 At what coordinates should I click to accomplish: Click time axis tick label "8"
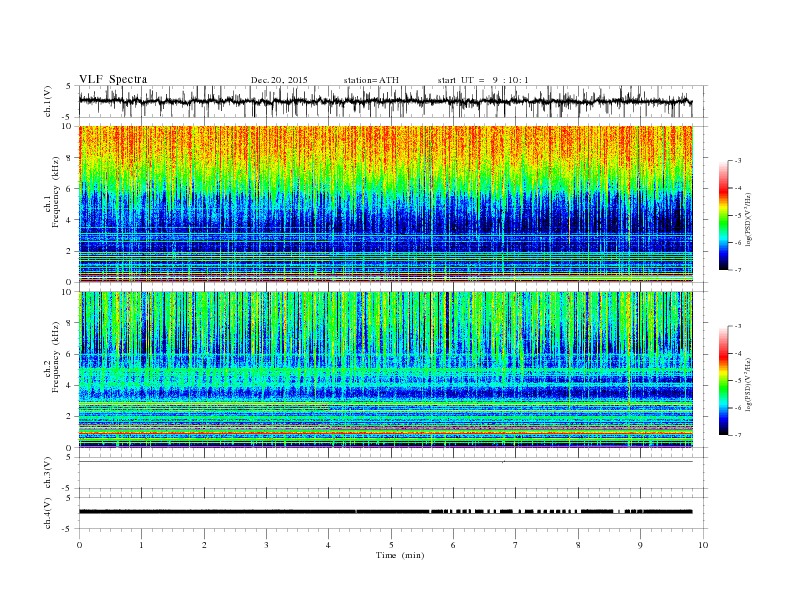click(x=578, y=545)
